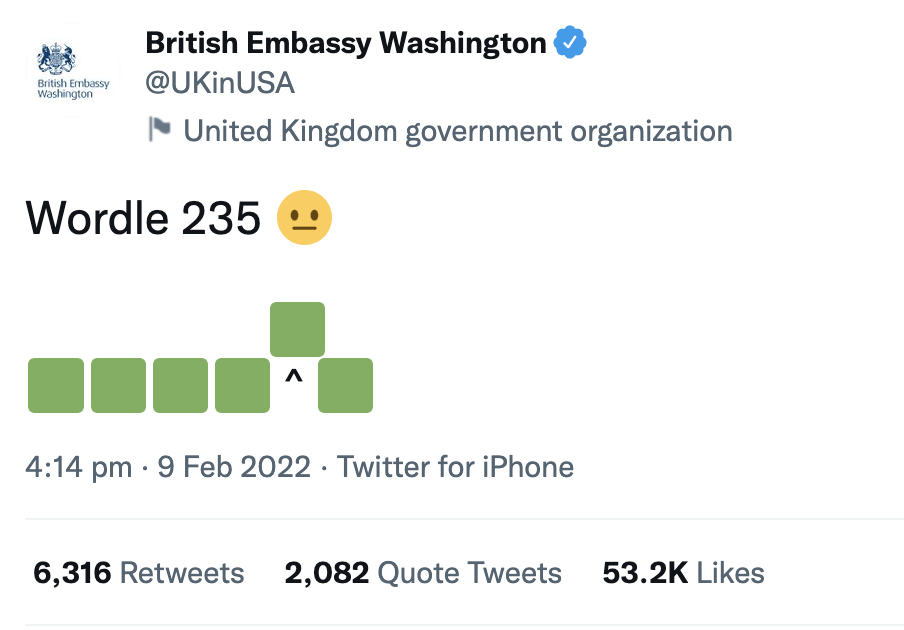Click the raised green square above the caret
The height and width of the screenshot is (630, 904).
[298, 329]
